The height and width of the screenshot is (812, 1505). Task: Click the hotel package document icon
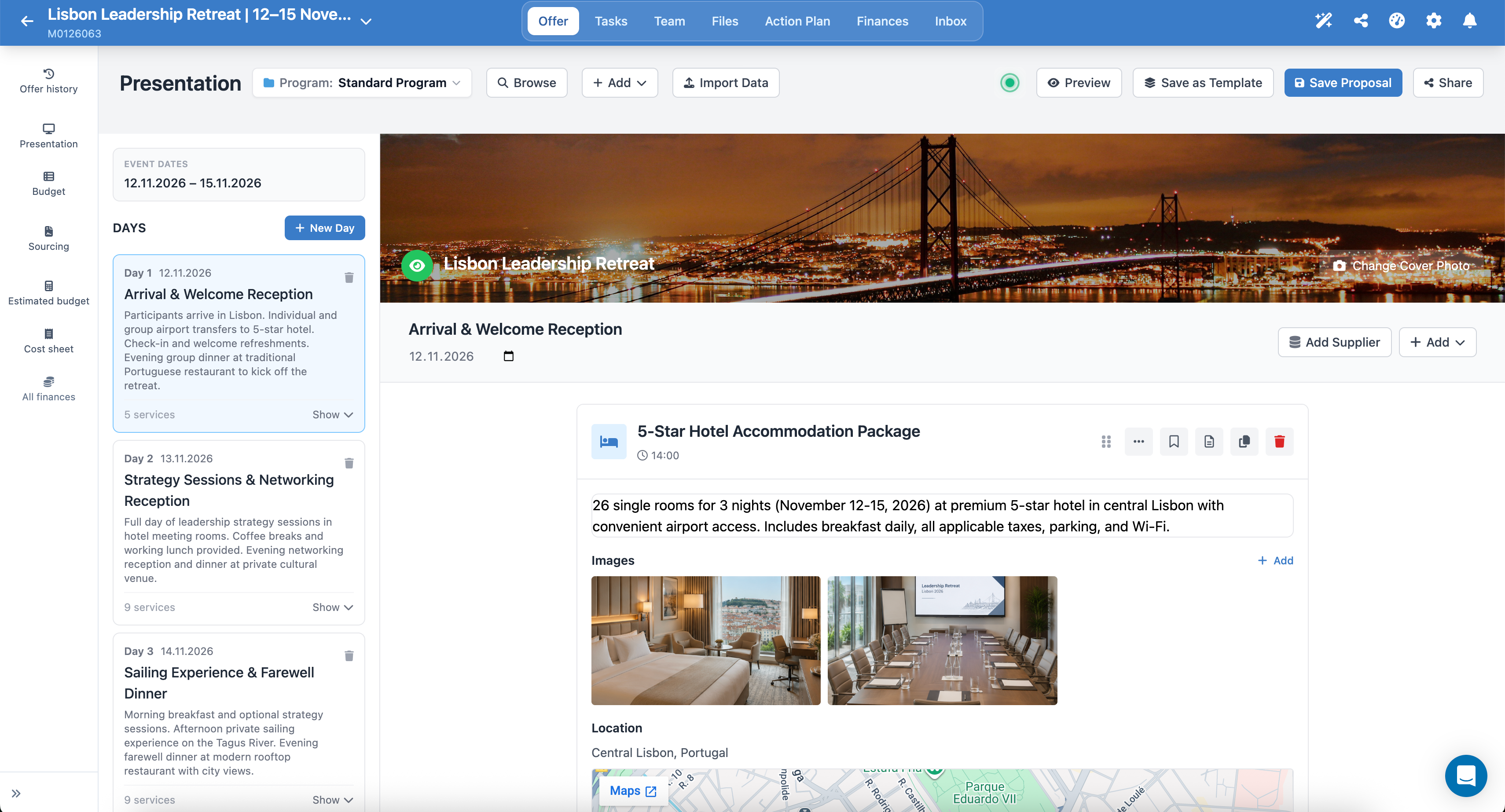point(1209,441)
